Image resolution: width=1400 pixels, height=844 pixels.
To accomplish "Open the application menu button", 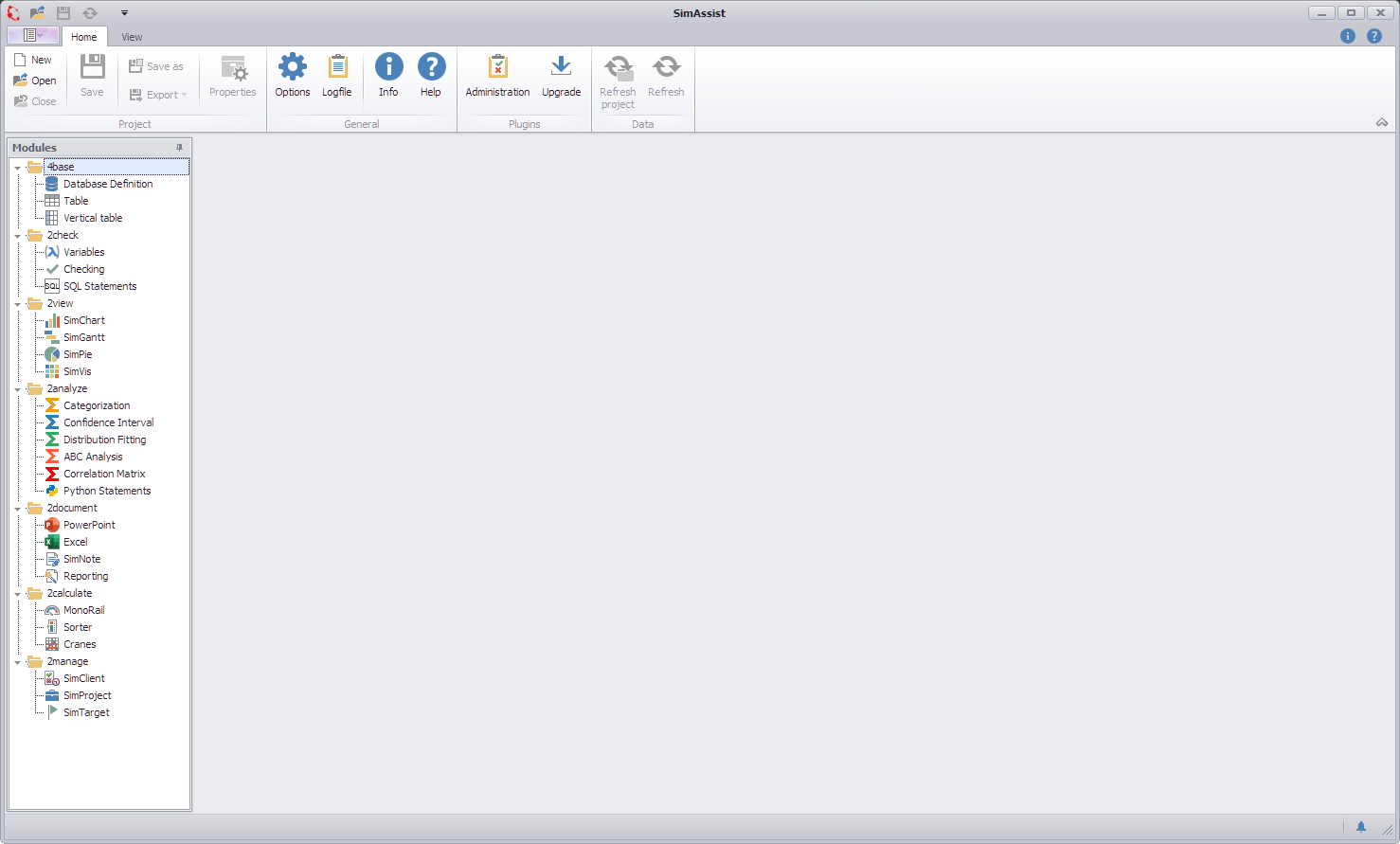I will (31, 34).
